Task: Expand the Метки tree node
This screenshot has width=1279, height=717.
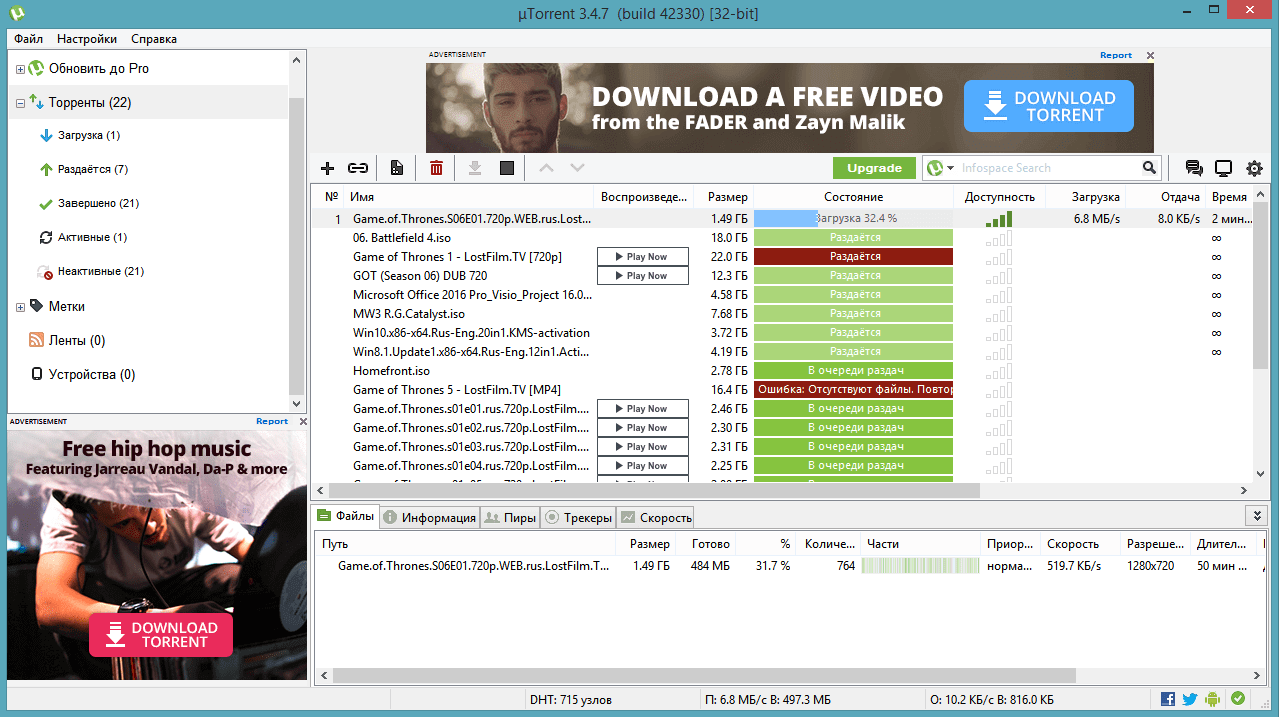Action: coord(20,307)
